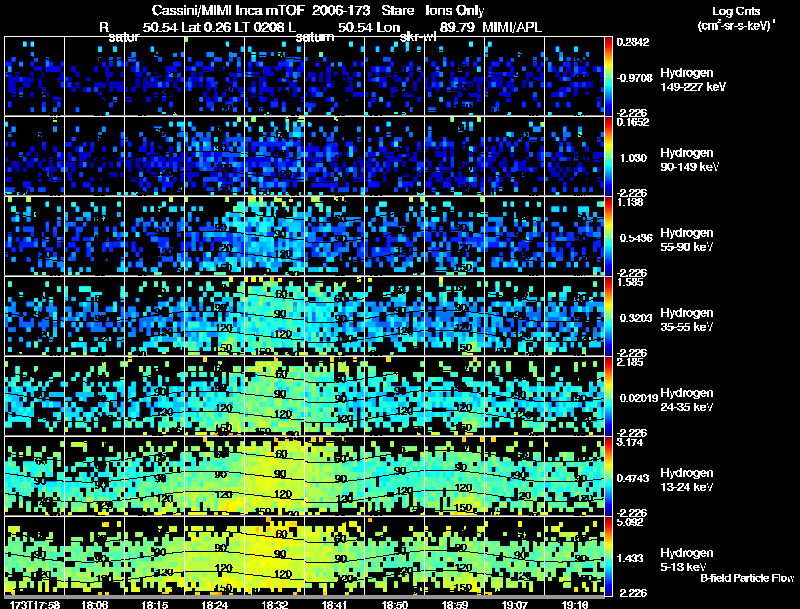Viewport: 800px width, 609px height.
Task: Click the '18:50' time axis label
Action: (x=395, y=604)
